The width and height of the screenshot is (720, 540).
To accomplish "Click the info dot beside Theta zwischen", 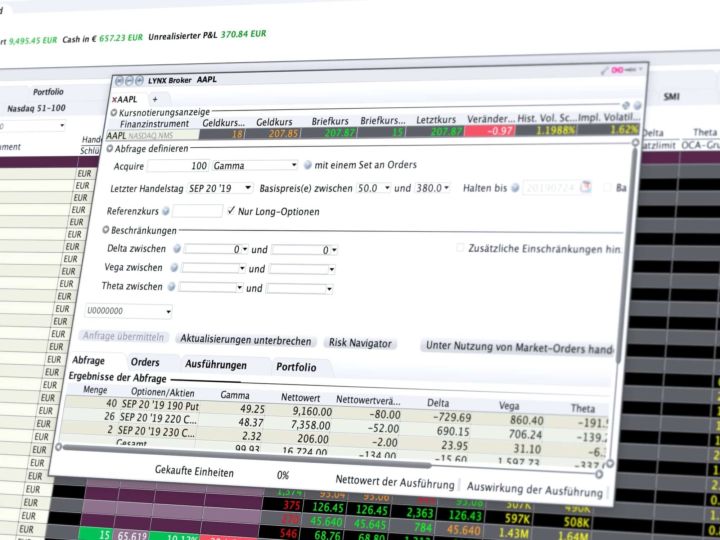I will pos(171,288).
